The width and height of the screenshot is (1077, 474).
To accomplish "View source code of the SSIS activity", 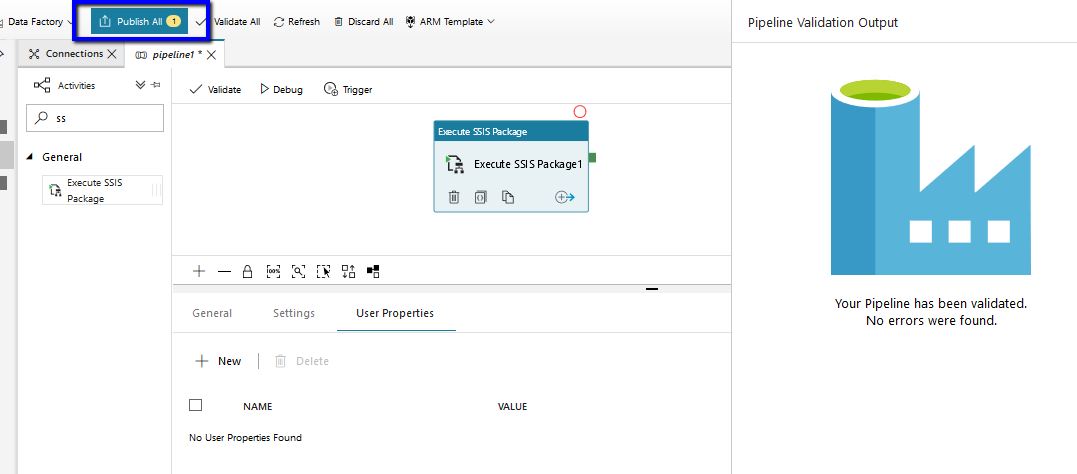I will (481, 197).
